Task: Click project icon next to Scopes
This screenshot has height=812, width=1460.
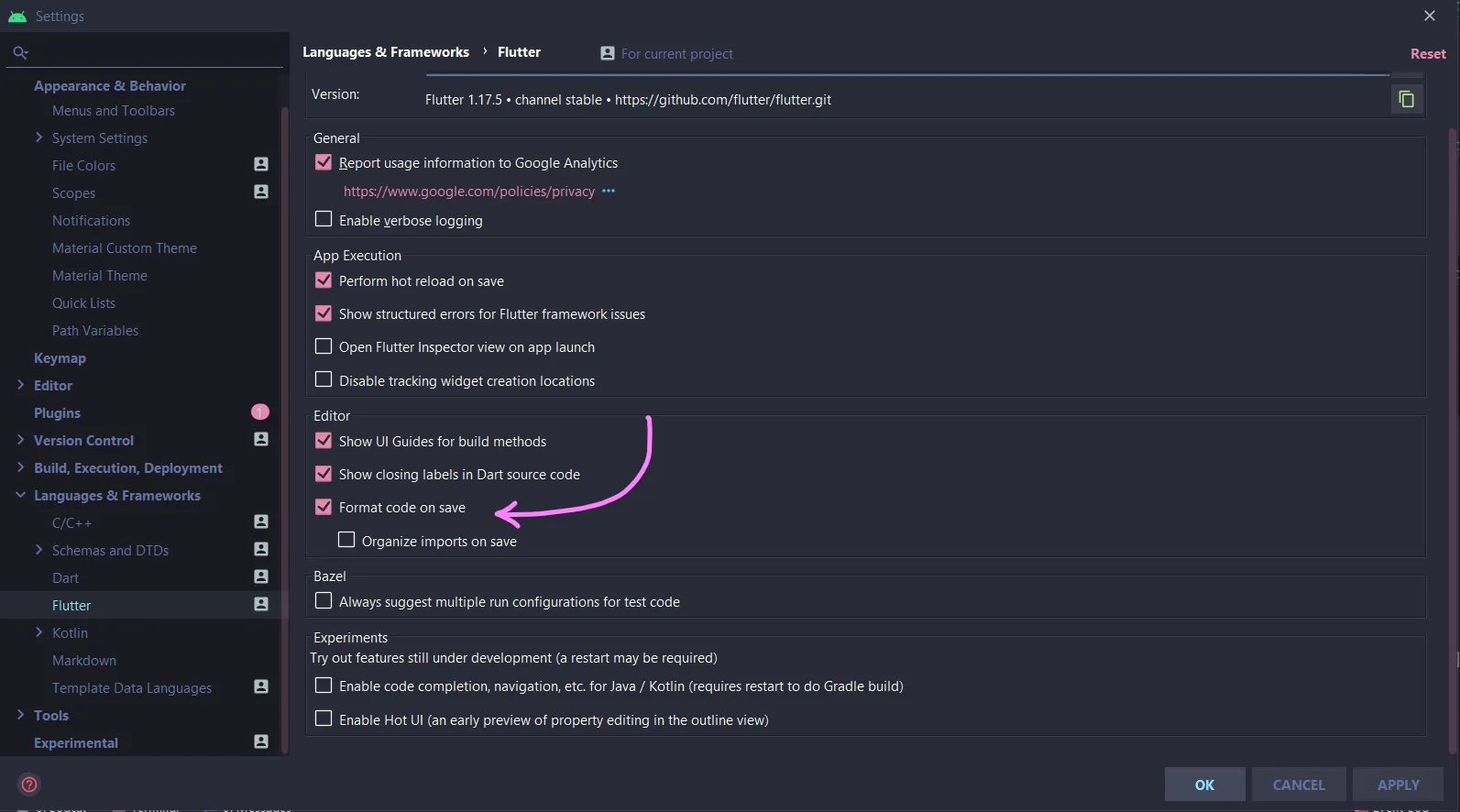Action: pos(261,192)
